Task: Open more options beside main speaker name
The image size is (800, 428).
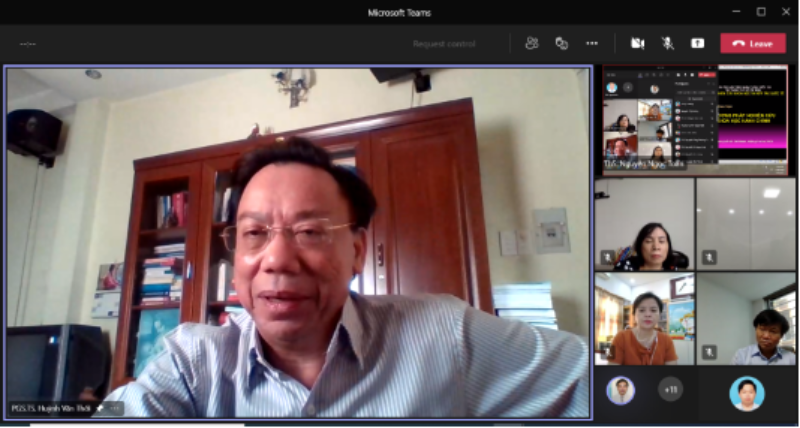Action: tap(115, 408)
